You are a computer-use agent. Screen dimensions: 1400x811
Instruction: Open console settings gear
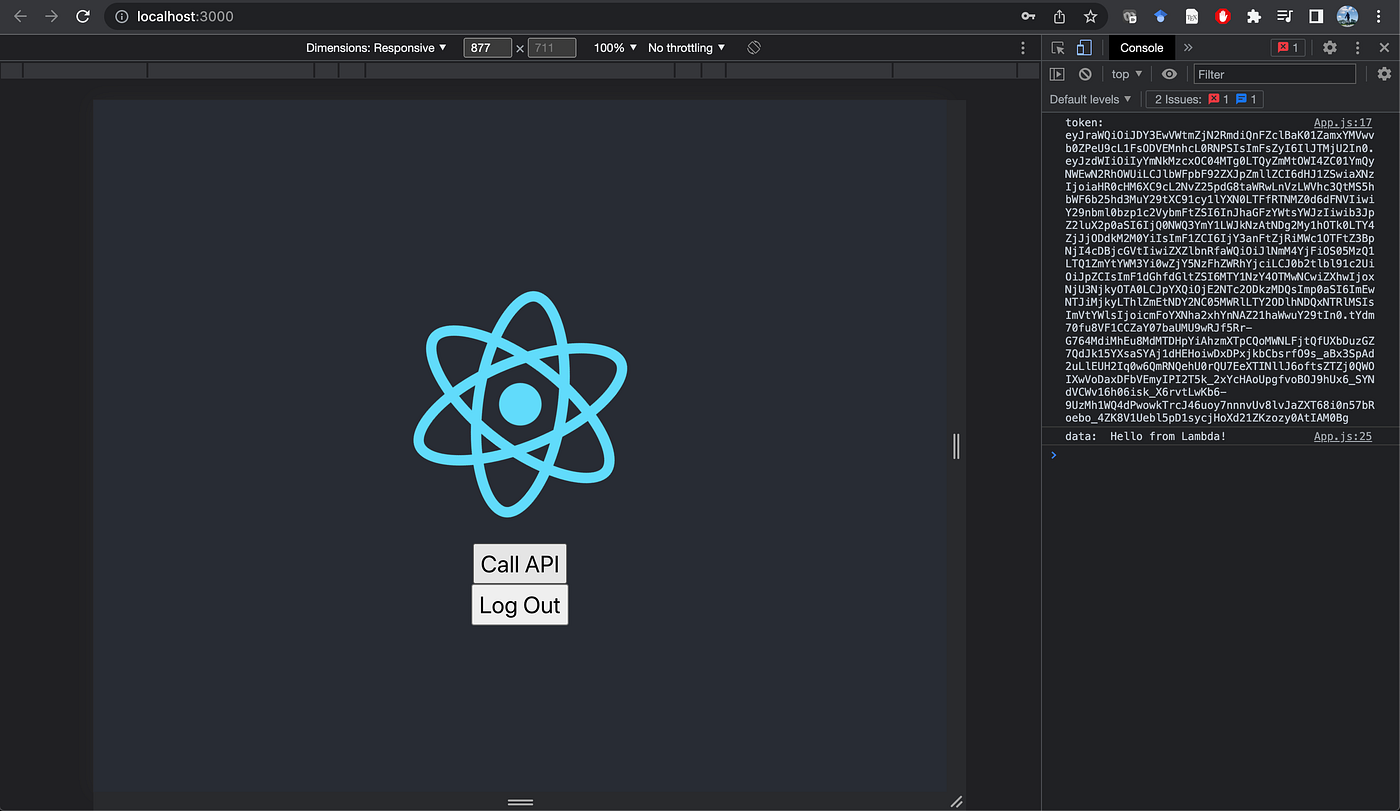[x=1384, y=74]
